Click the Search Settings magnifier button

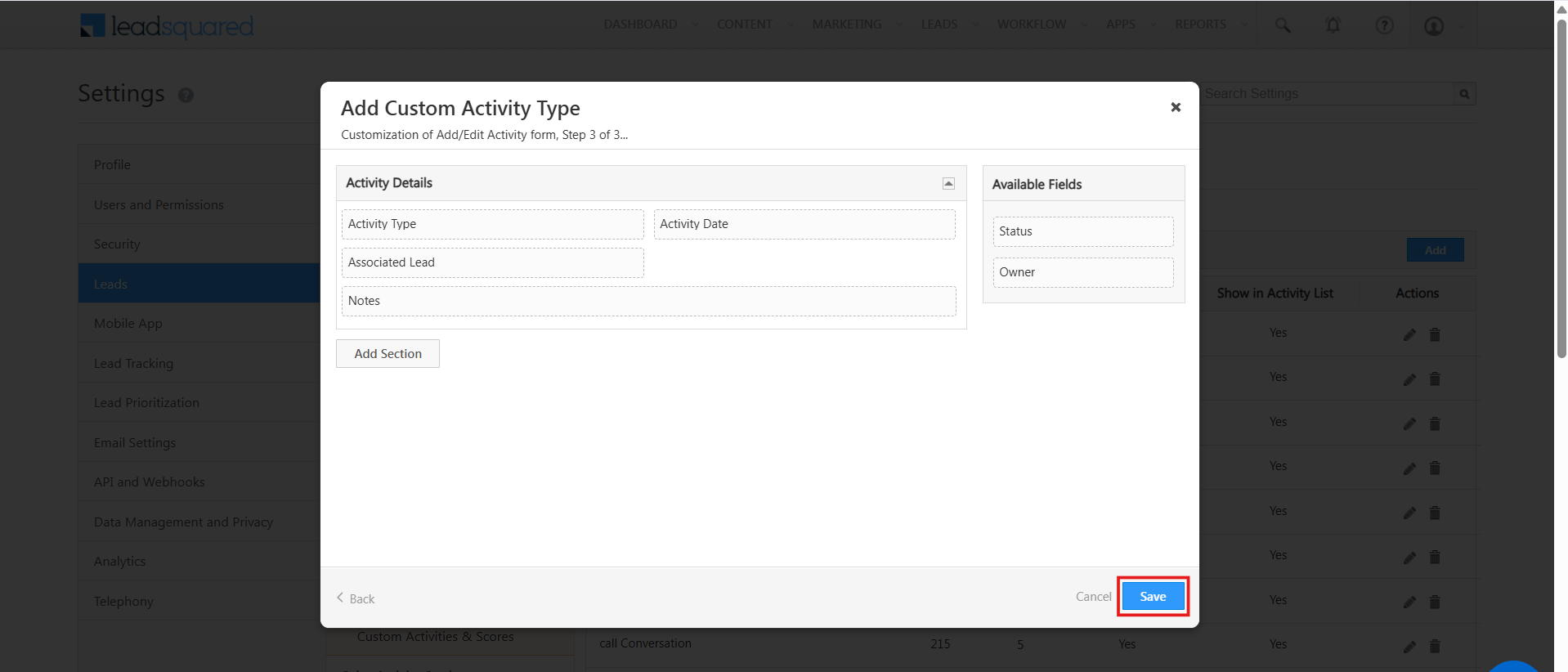pos(1464,94)
